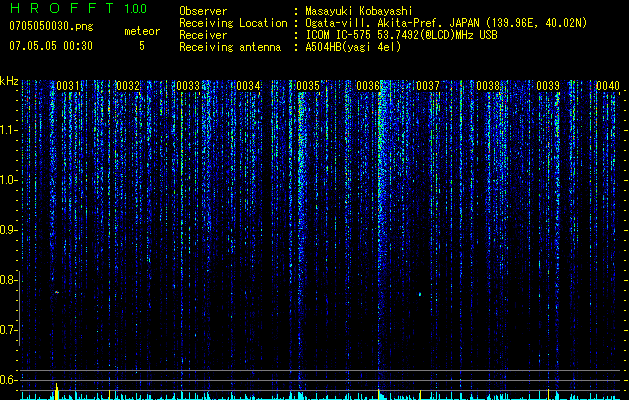Viewport: 629px width, 400px height.
Task: Click the 0.7 frequency axis label
Action: coord(8,330)
